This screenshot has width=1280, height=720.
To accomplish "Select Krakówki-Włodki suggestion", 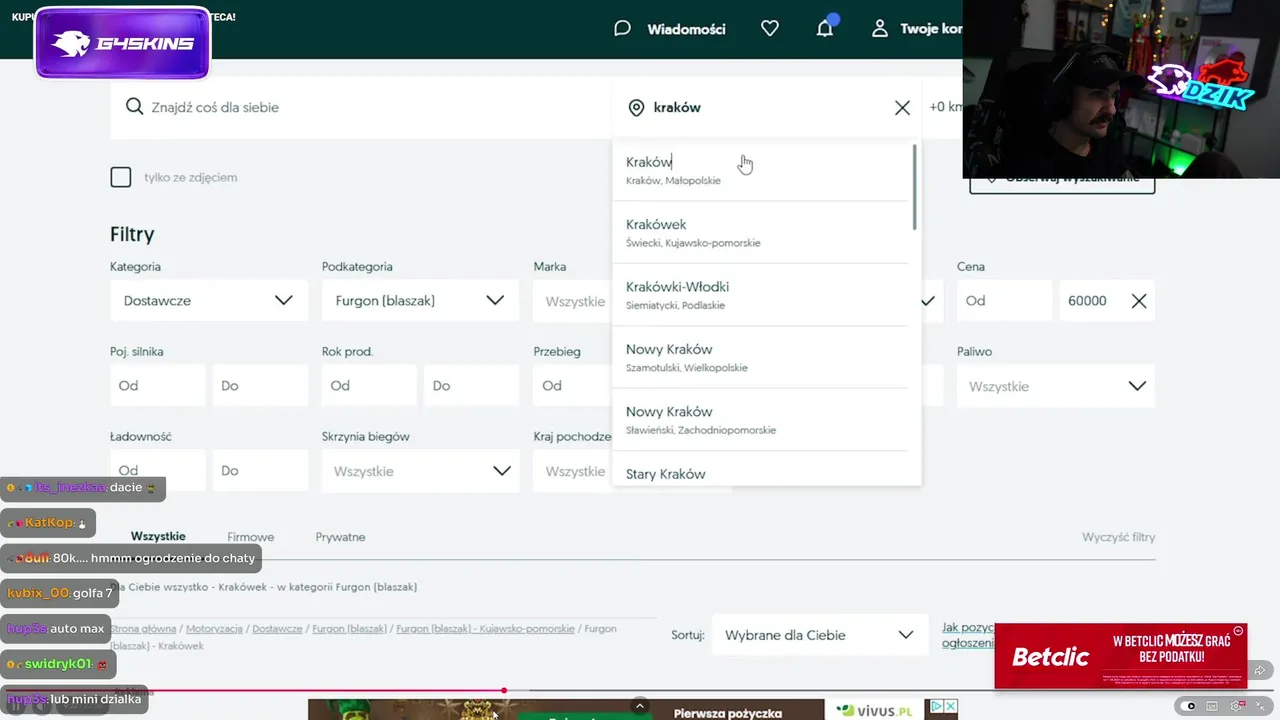I will (x=761, y=295).
